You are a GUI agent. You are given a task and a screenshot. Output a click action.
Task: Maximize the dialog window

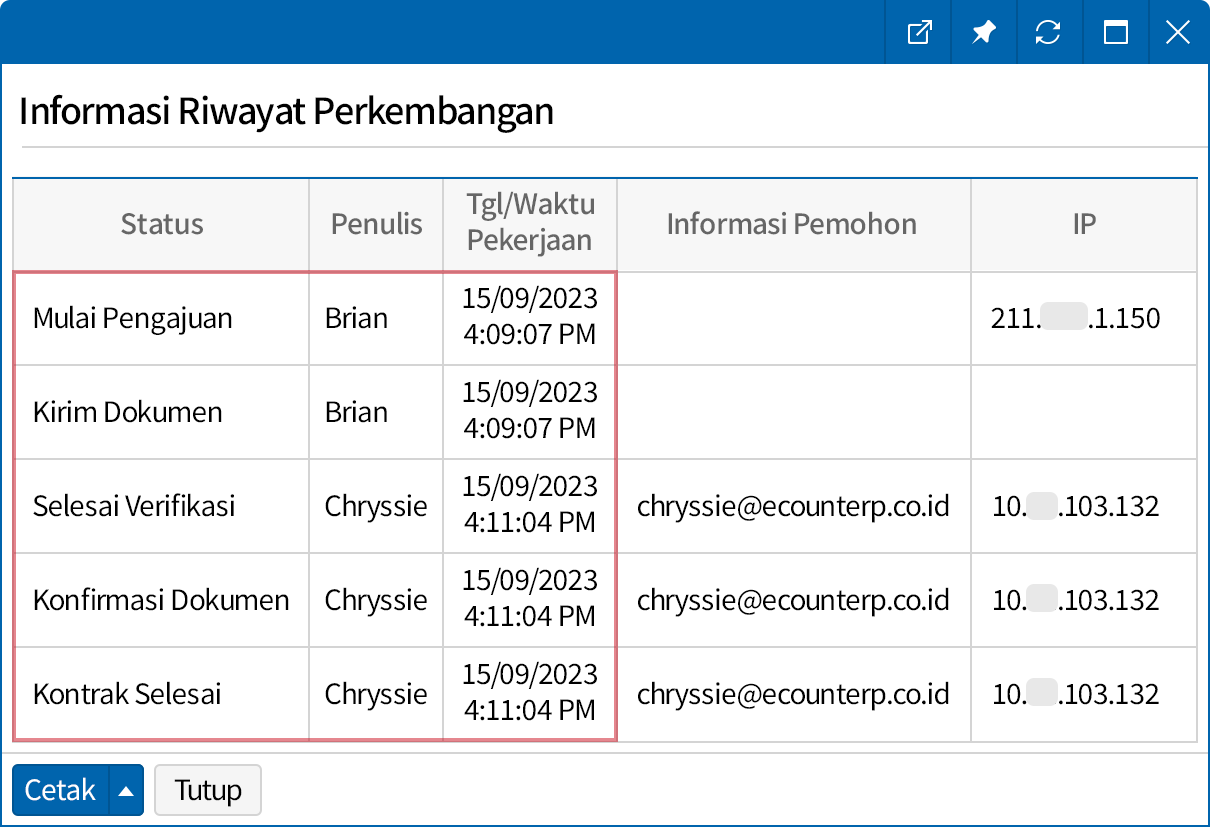pyautogui.click(x=1115, y=32)
